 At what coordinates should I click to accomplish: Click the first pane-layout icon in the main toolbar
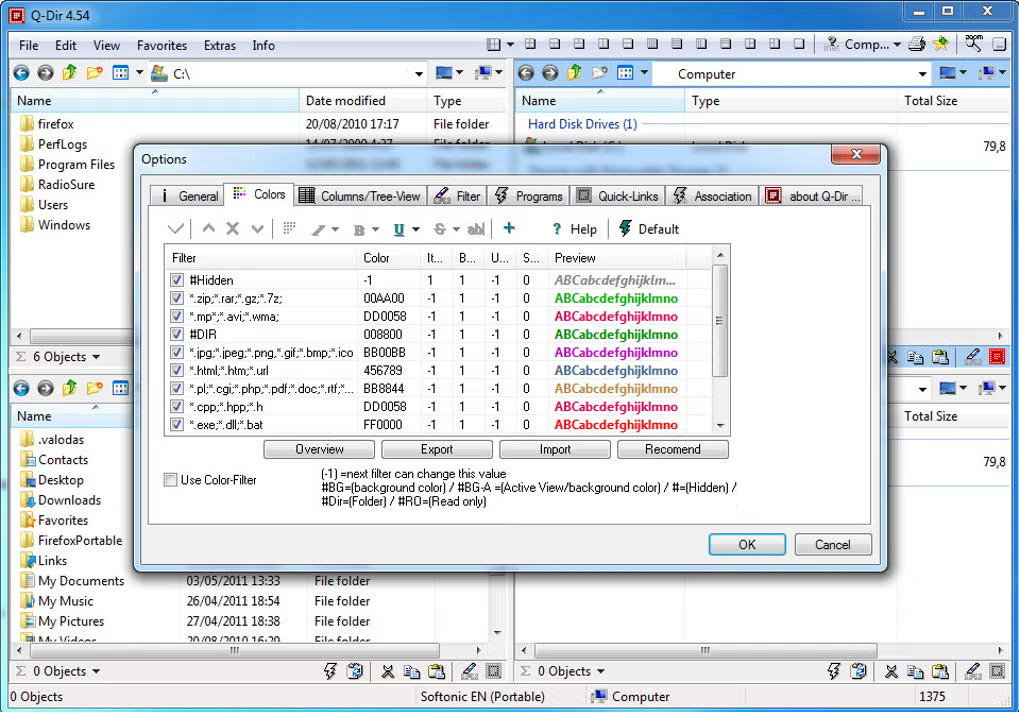coord(494,44)
